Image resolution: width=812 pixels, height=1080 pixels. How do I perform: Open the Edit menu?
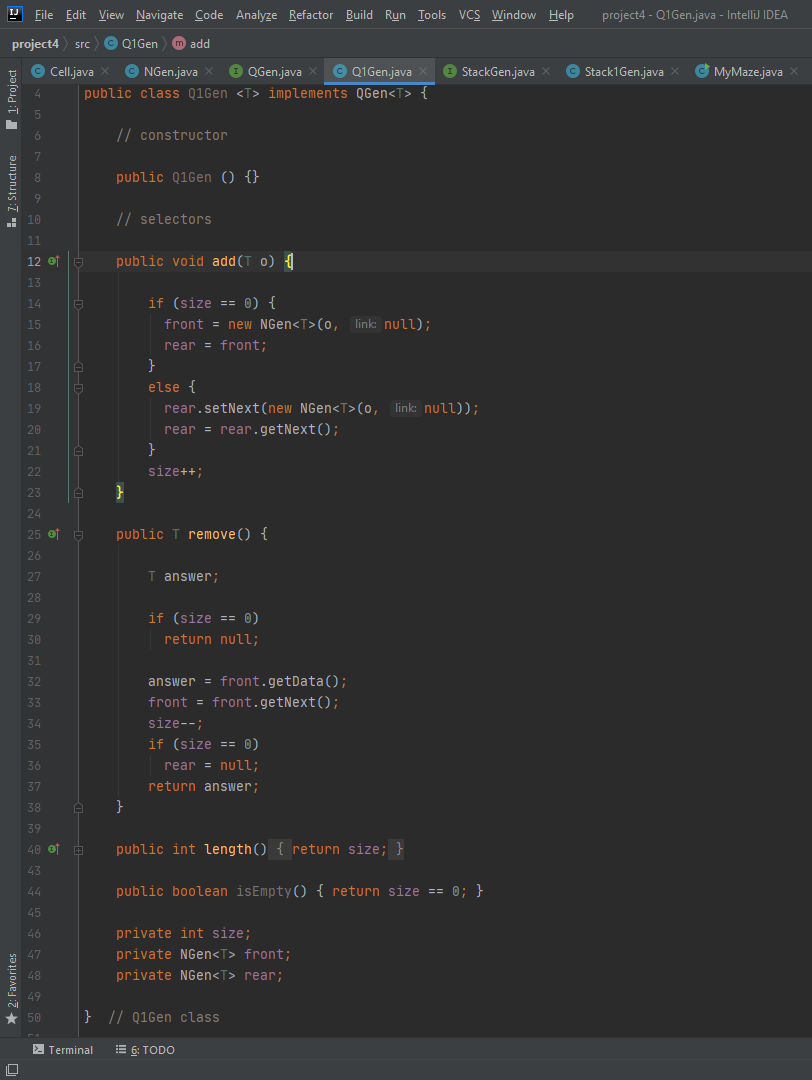[76, 14]
